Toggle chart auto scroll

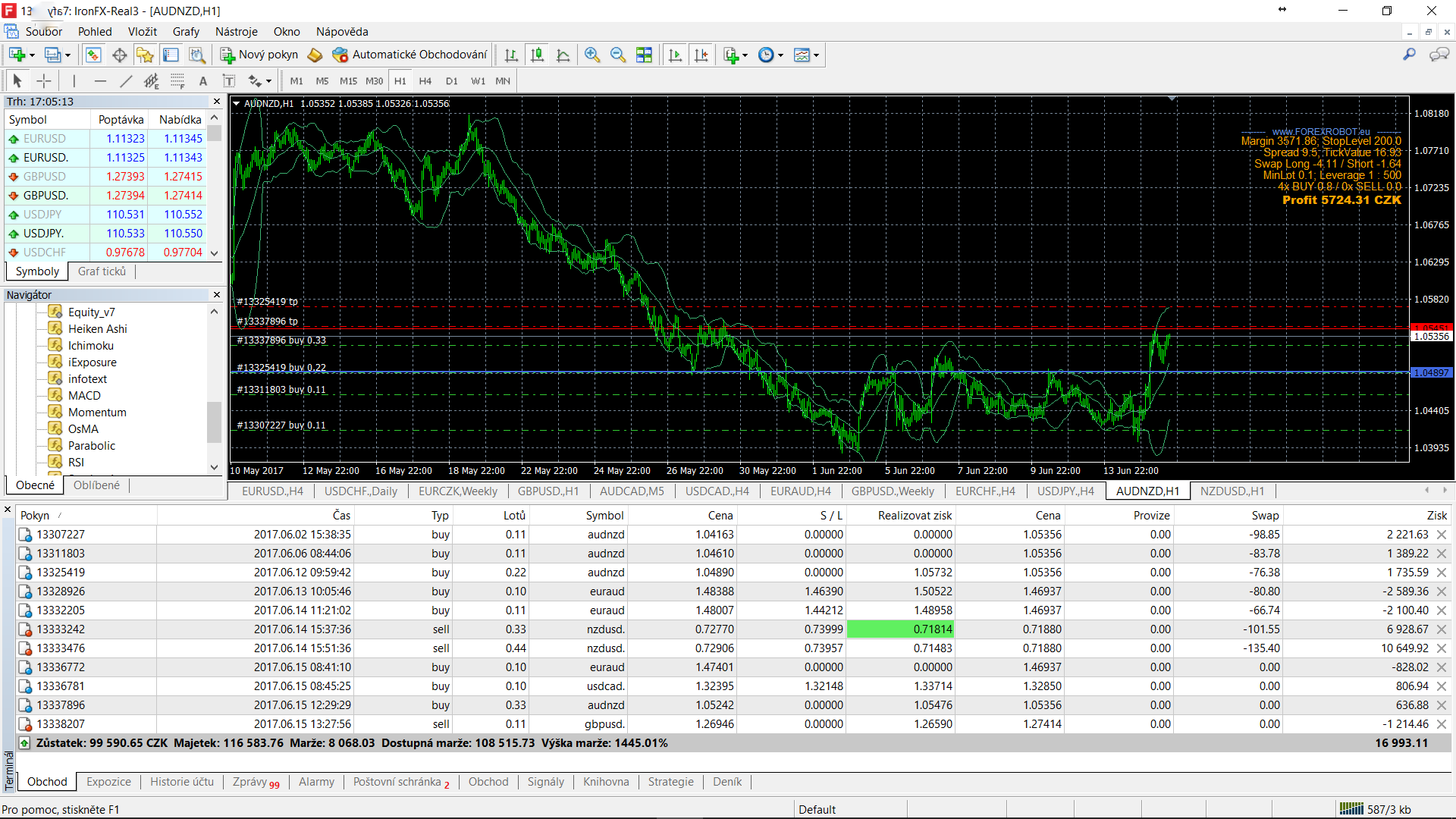675,55
